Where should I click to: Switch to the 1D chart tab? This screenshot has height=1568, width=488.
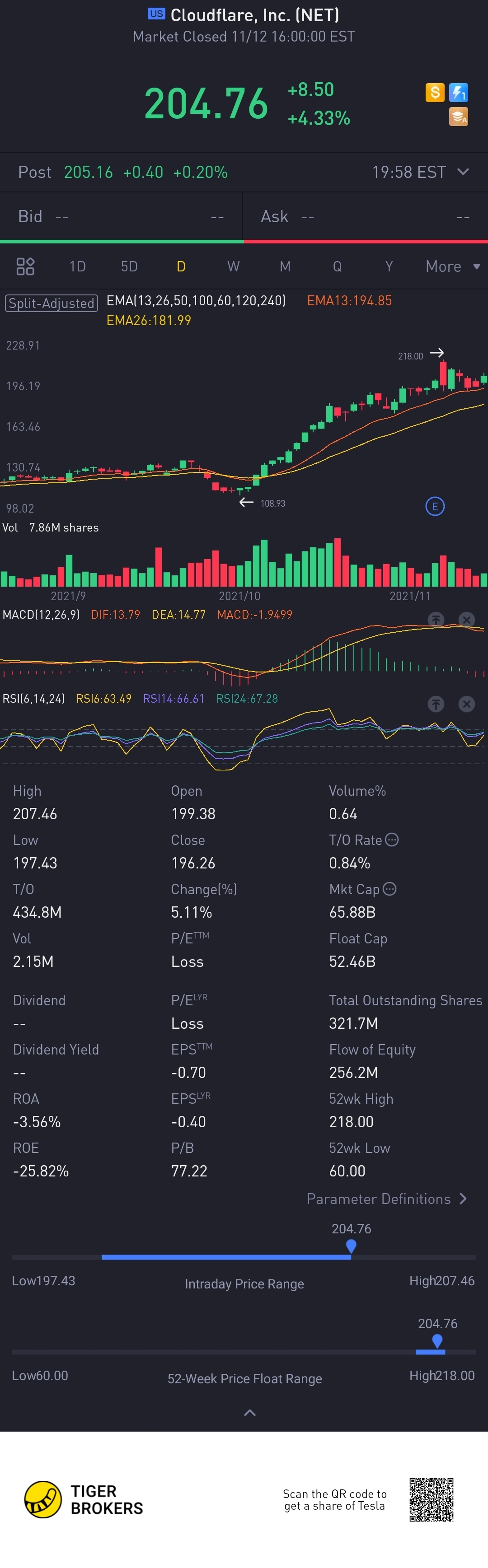[x=77, y=266]
